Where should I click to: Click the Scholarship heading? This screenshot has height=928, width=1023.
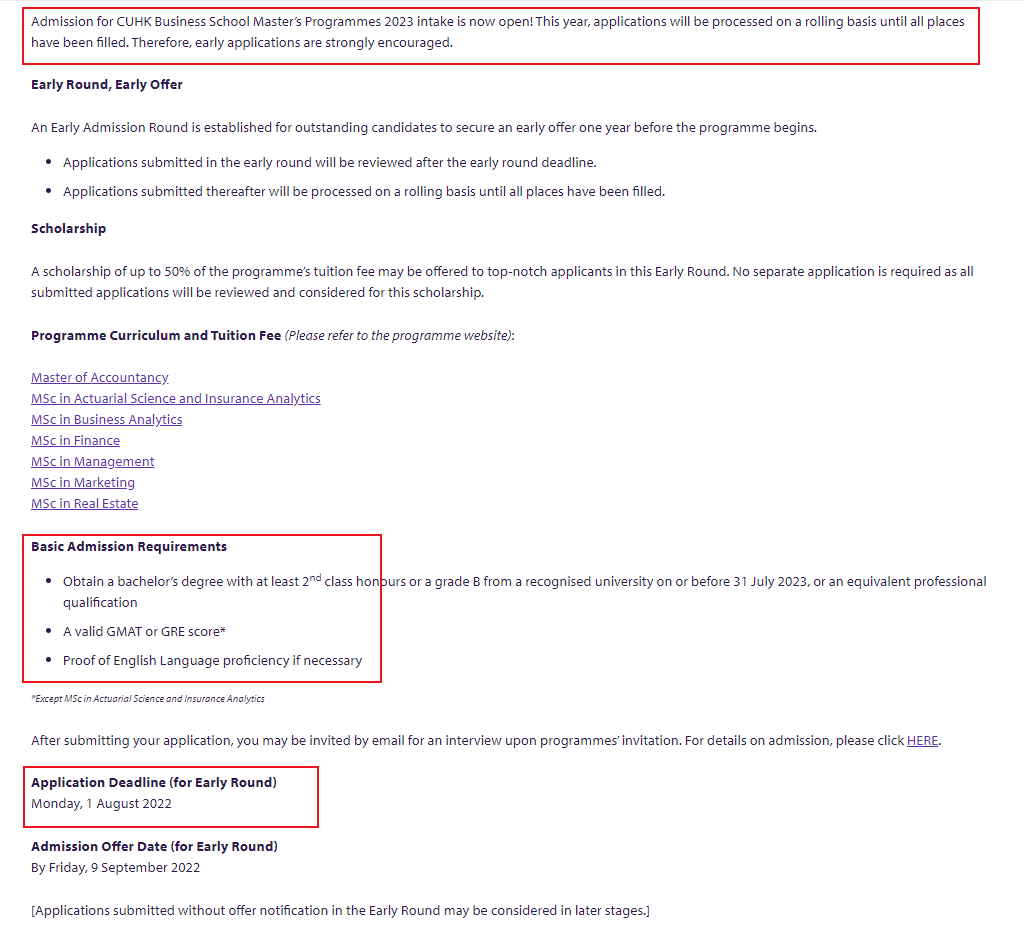68,229
